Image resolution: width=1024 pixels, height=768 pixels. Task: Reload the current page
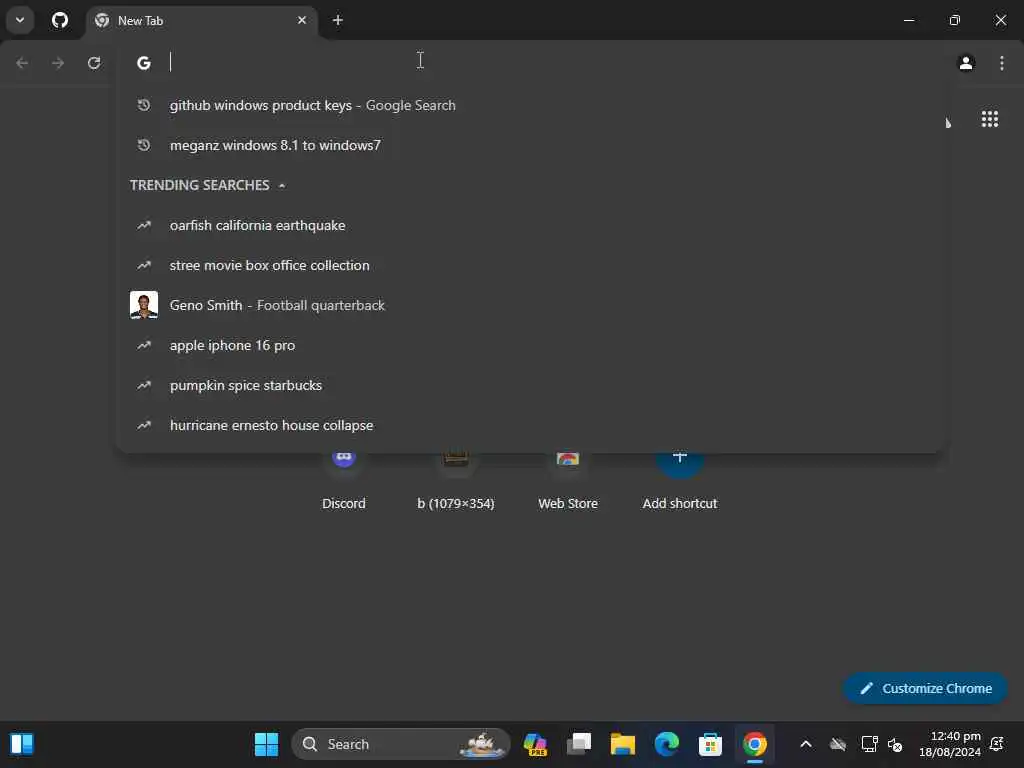point(94,63)
